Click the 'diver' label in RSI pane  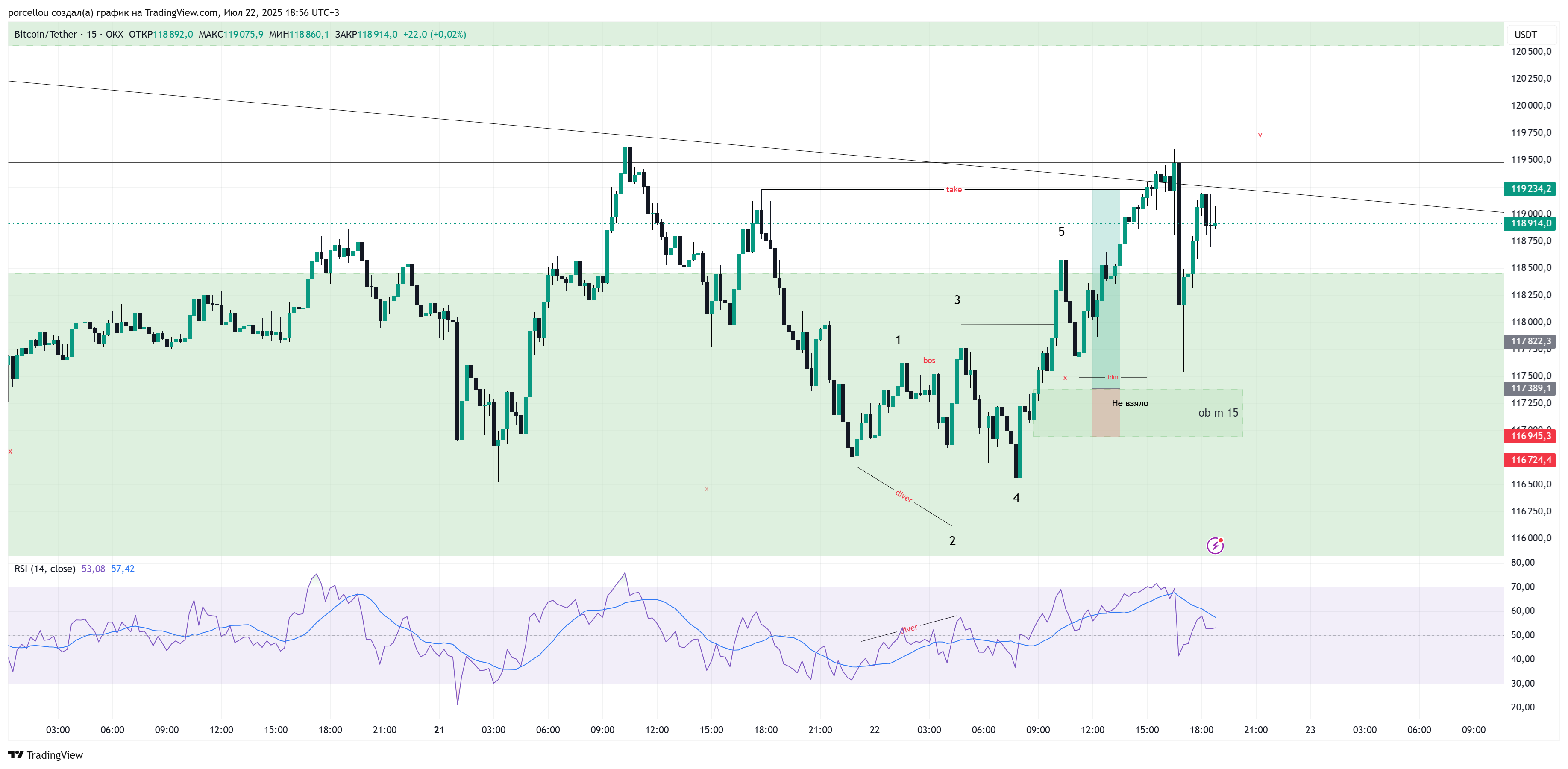click(909, 628)
